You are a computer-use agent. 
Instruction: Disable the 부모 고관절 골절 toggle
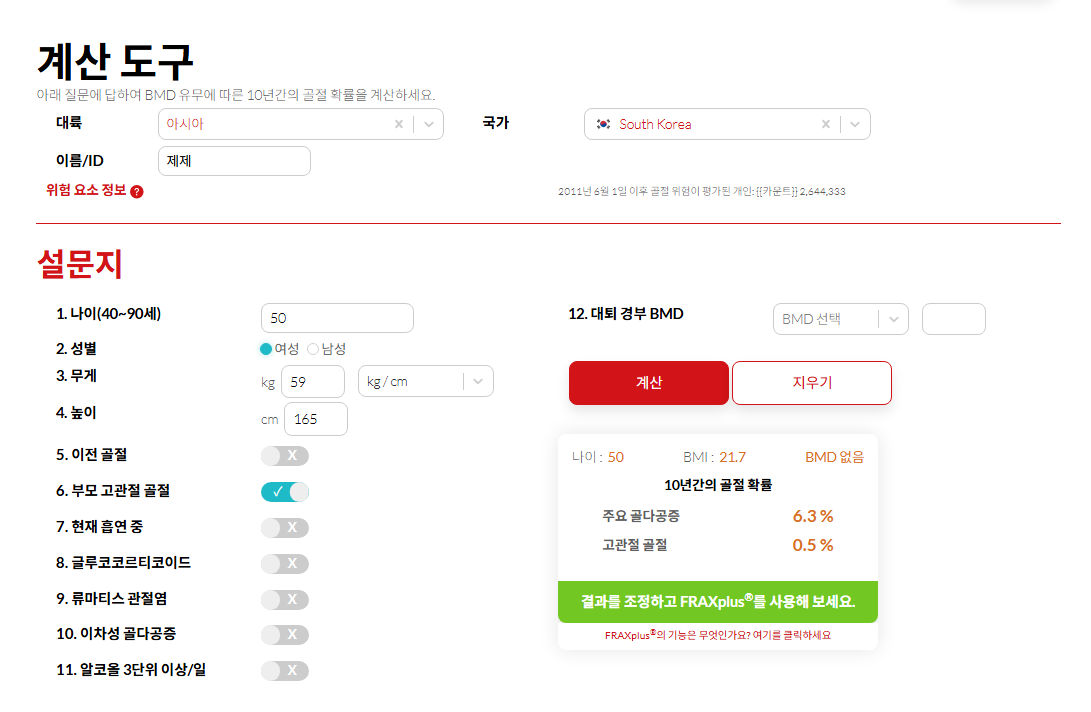click(x=285, y=492)
